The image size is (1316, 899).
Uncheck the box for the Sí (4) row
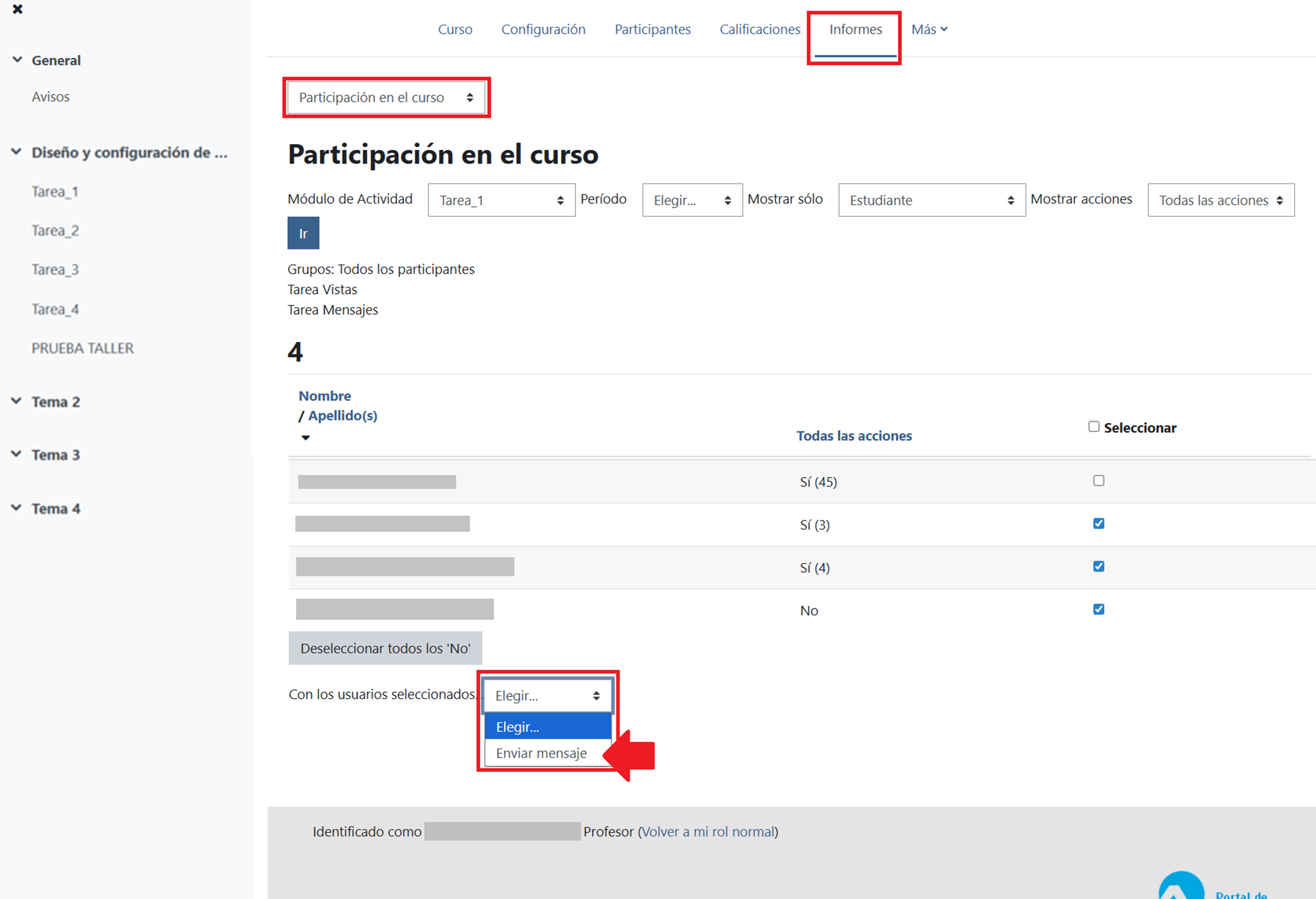1099,566
